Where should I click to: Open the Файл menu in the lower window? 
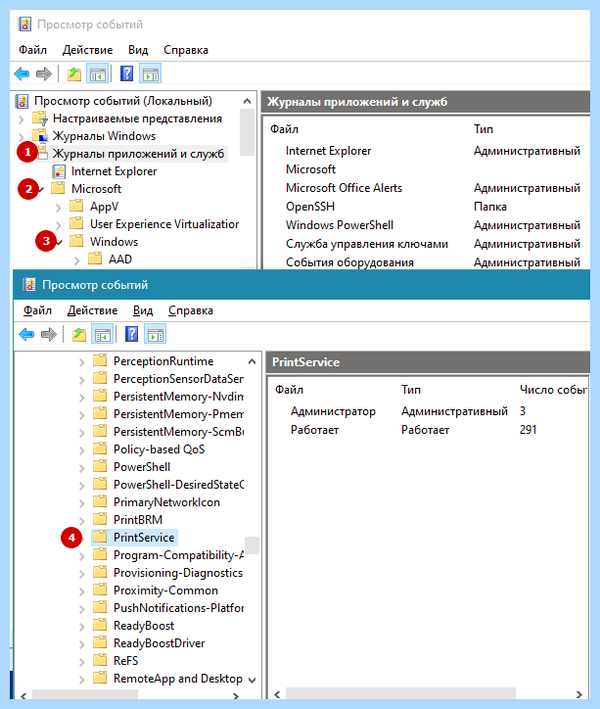(x=38, y=310)
